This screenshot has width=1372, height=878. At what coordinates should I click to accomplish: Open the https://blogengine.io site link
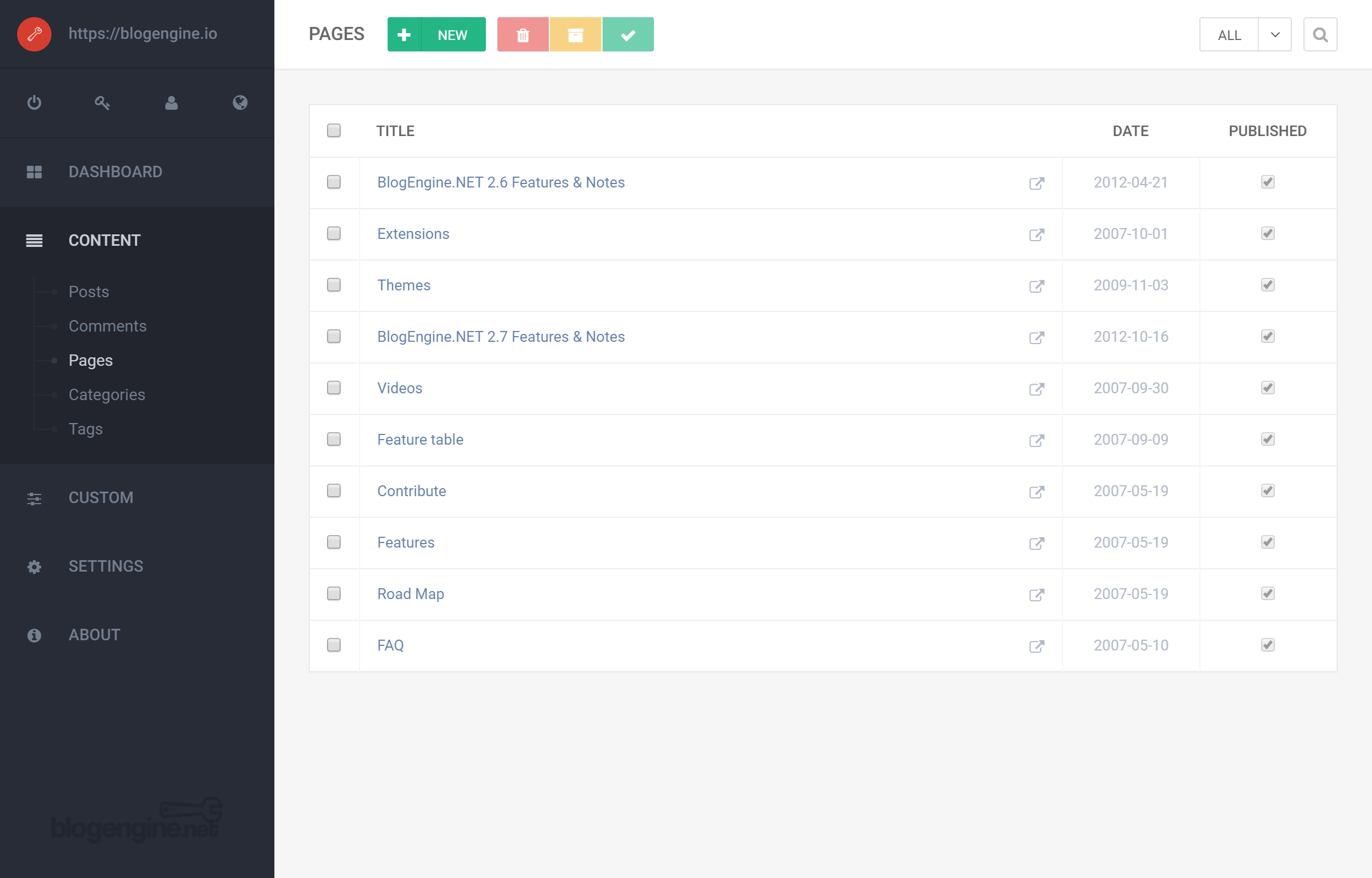pyautogui.click(x=143, y=34)
